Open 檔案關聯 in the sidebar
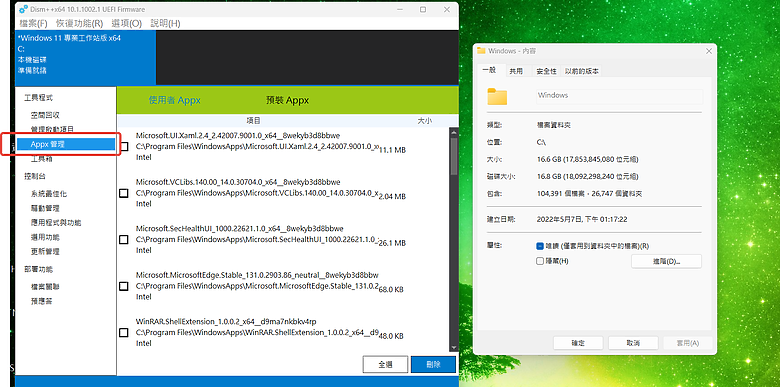This screenshot has height=387, width=780. point(45,287)
